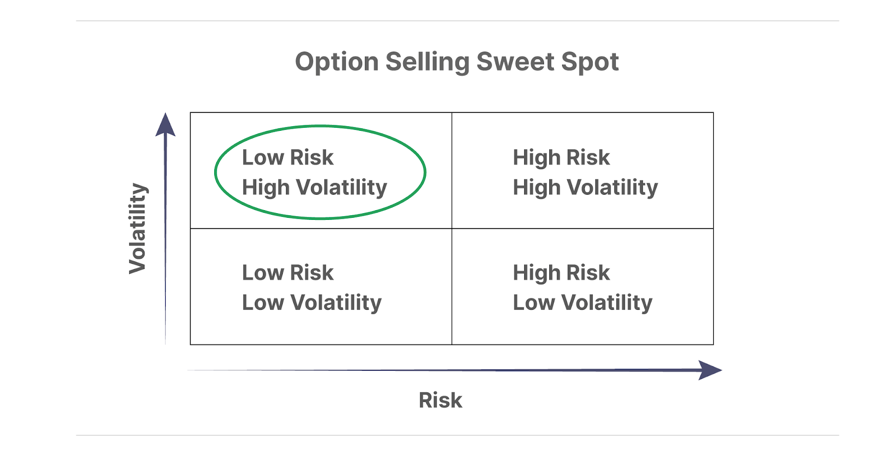Click the vertical divider between the quadrants
The width and height of the screenshot is (890, 460).
(452, 228)
